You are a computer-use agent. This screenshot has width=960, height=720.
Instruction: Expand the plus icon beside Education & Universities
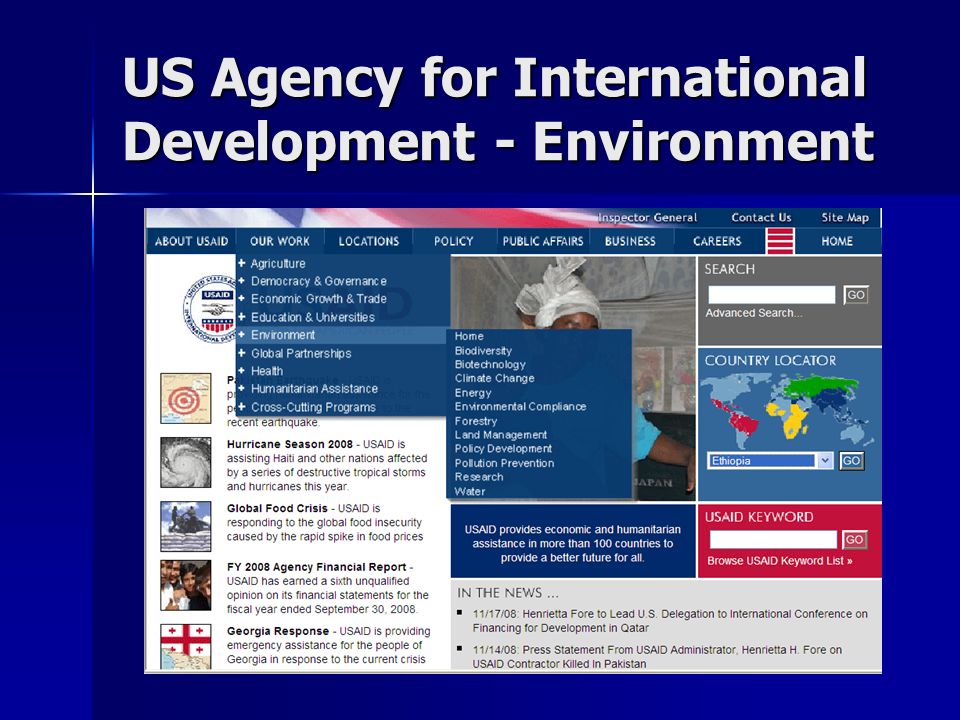[241, 317]
